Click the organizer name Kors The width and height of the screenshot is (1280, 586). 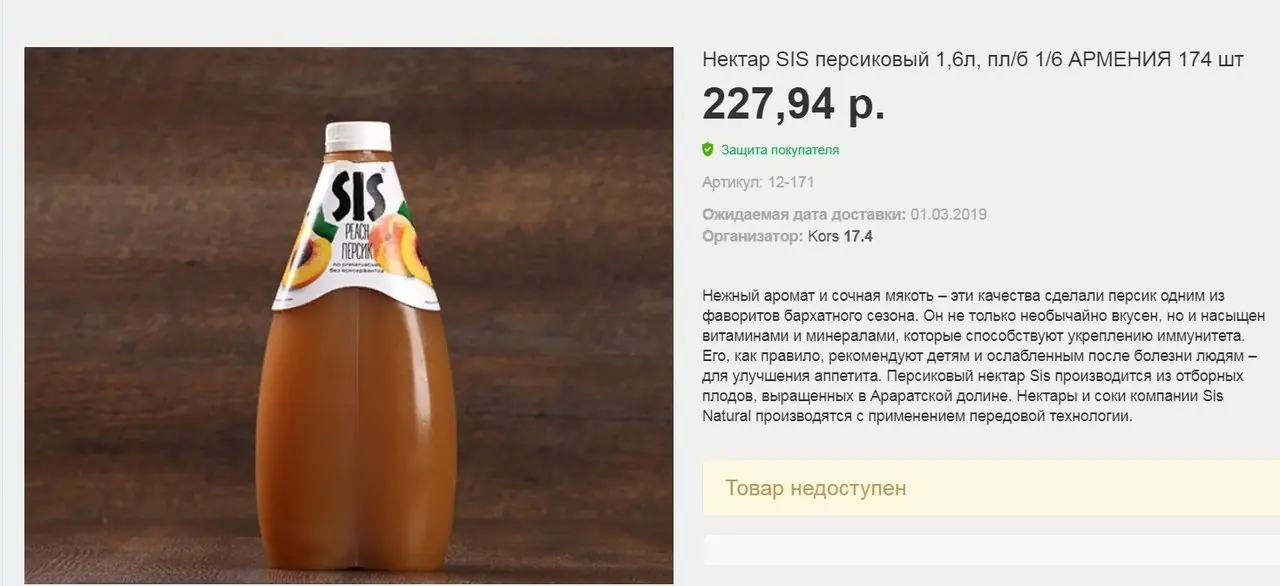(823, 237)
